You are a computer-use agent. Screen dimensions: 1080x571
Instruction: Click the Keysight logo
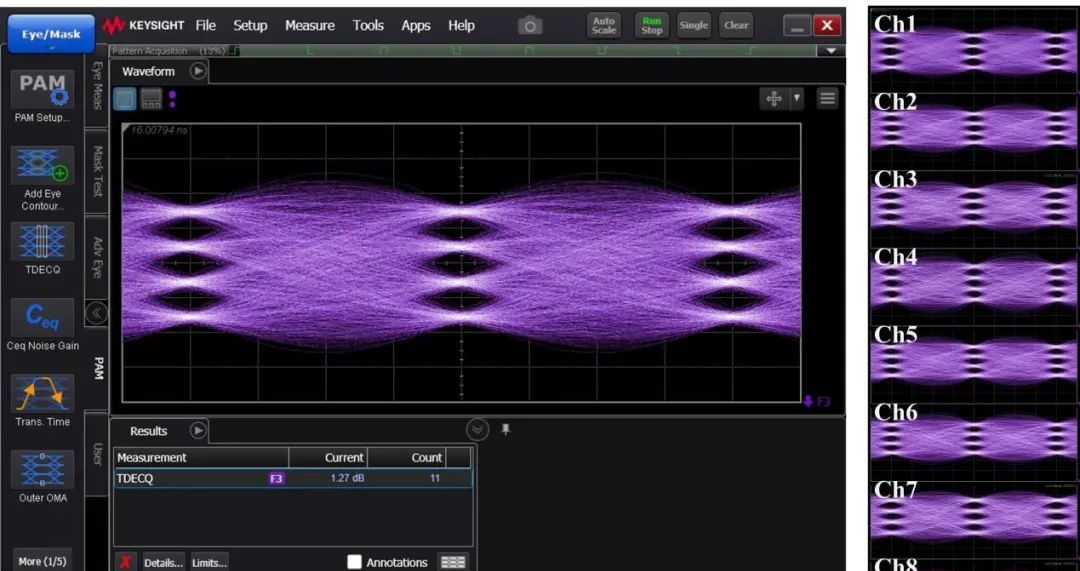point(143,25)
